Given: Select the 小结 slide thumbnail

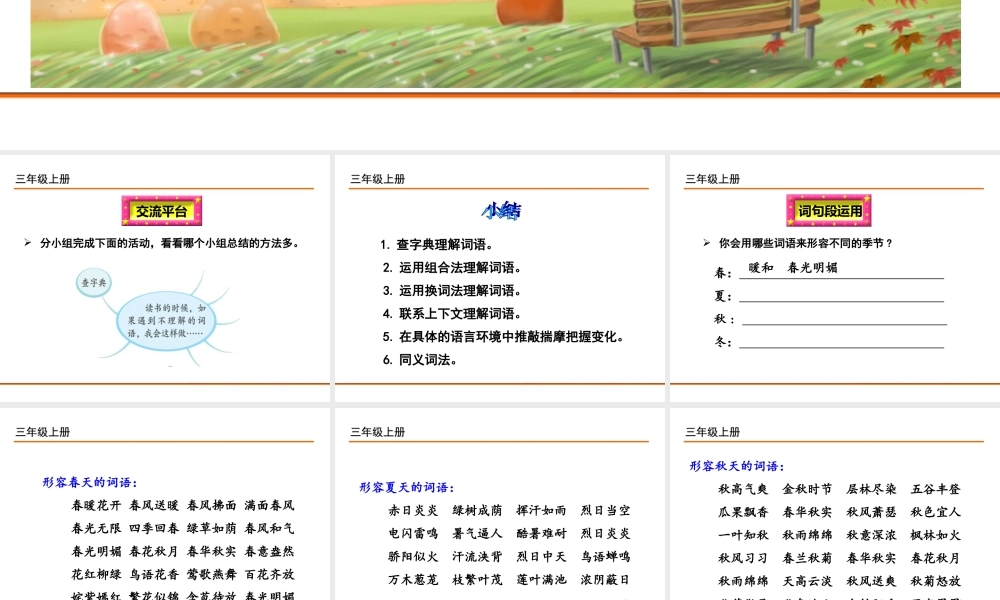Looking at the screenshot, I should click(498, 273).
